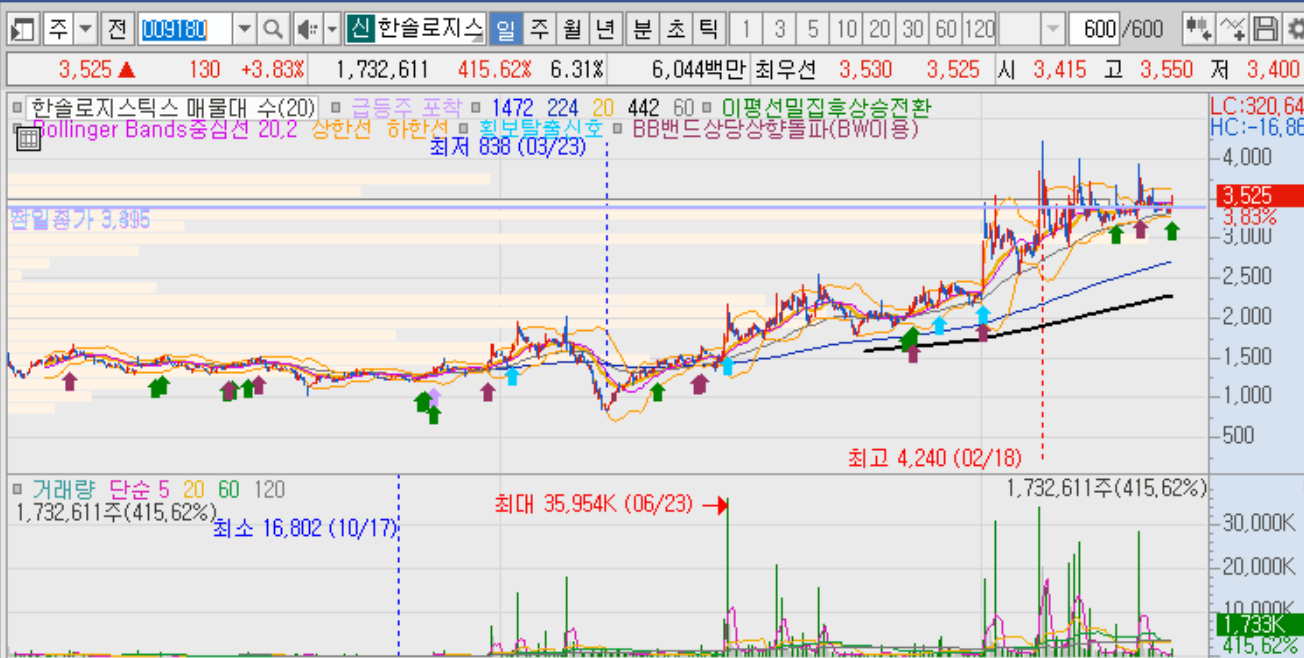Image resolution: width=1304 pixels, height=658 pixels.
Task: Expand the dropdown next to the speaker
Action: [x=333, y=30]
